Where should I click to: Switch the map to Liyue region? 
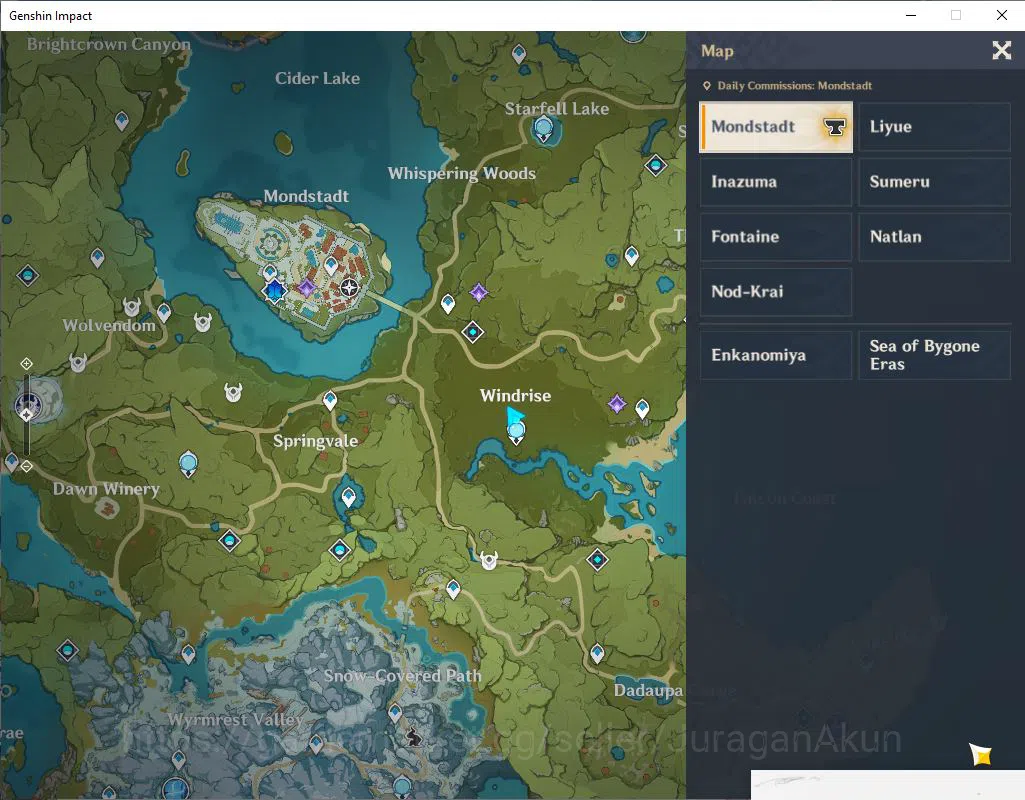click(x=934, y=127)
